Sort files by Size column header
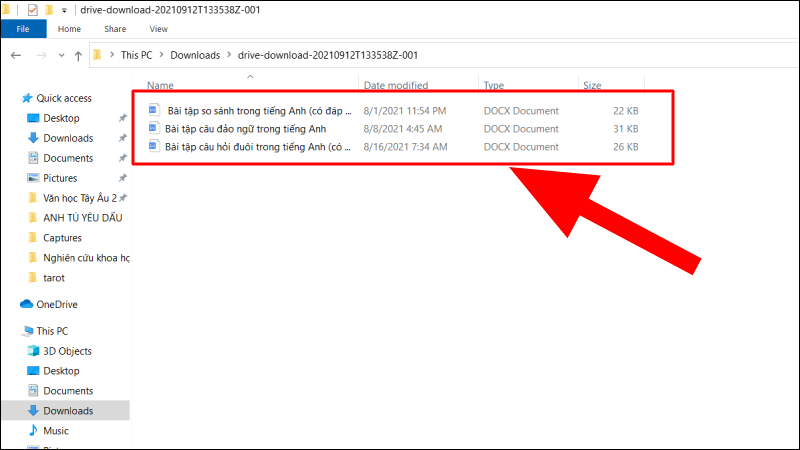The image size is (800, 450). [592, 85]
